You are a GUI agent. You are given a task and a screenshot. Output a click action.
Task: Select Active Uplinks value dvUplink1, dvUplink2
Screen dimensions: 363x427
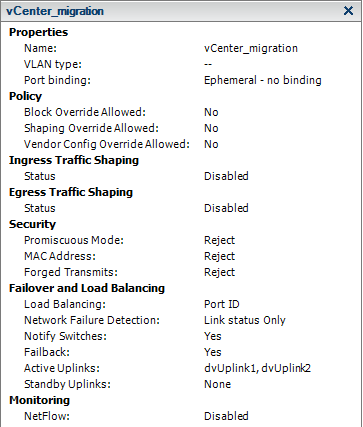point(257,368)
